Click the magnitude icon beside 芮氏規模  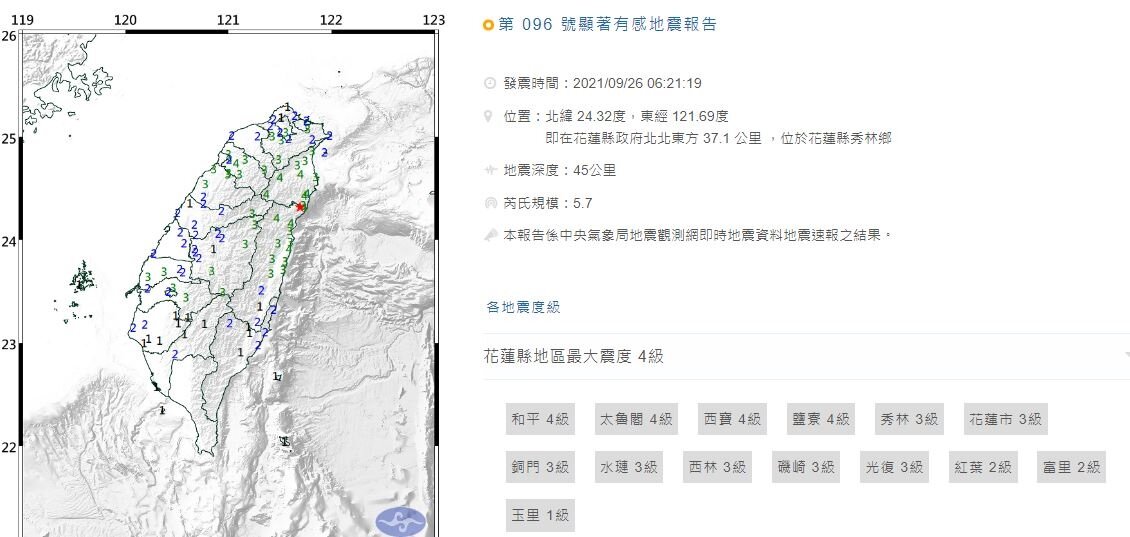coord(489,203)
